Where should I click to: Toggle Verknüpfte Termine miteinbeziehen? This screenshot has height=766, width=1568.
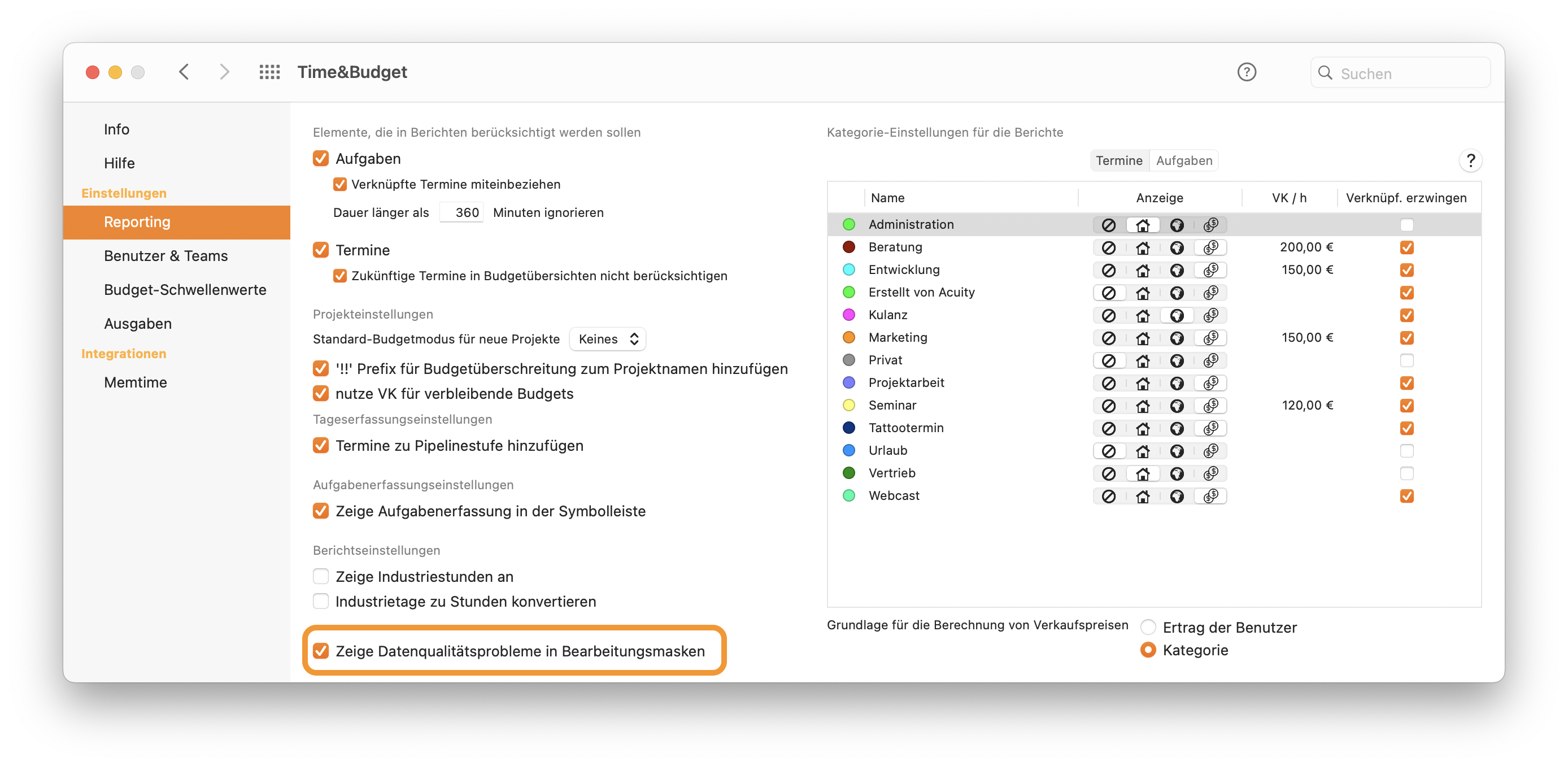point(339,184)
